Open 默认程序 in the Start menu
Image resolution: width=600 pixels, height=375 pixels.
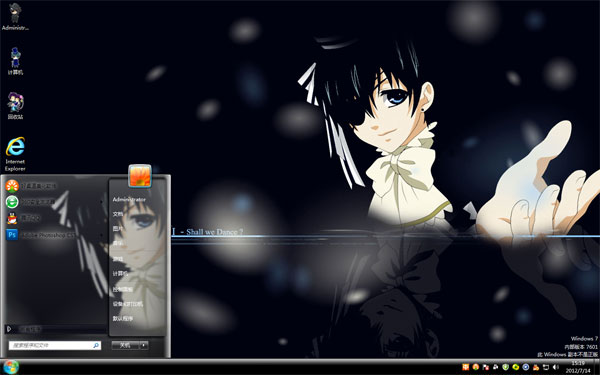[x=123, y=318]
